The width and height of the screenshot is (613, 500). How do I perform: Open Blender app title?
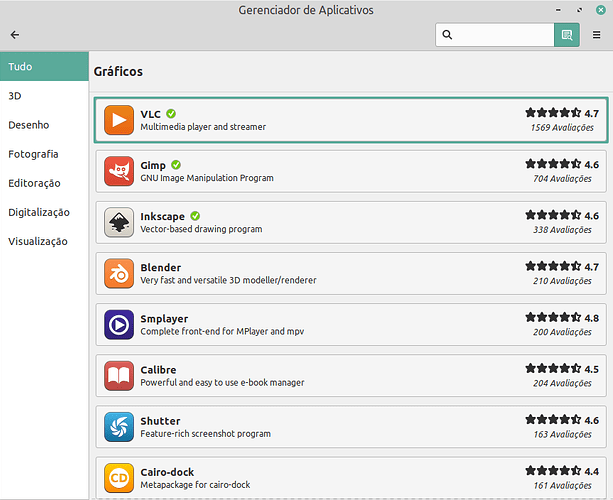click(x=161, y=268)
